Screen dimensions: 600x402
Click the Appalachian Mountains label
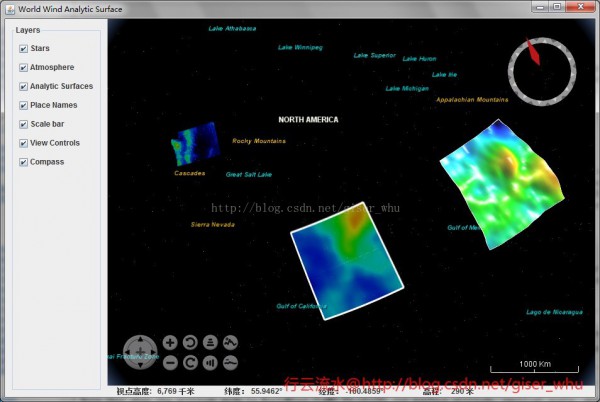tap(472, 99)
